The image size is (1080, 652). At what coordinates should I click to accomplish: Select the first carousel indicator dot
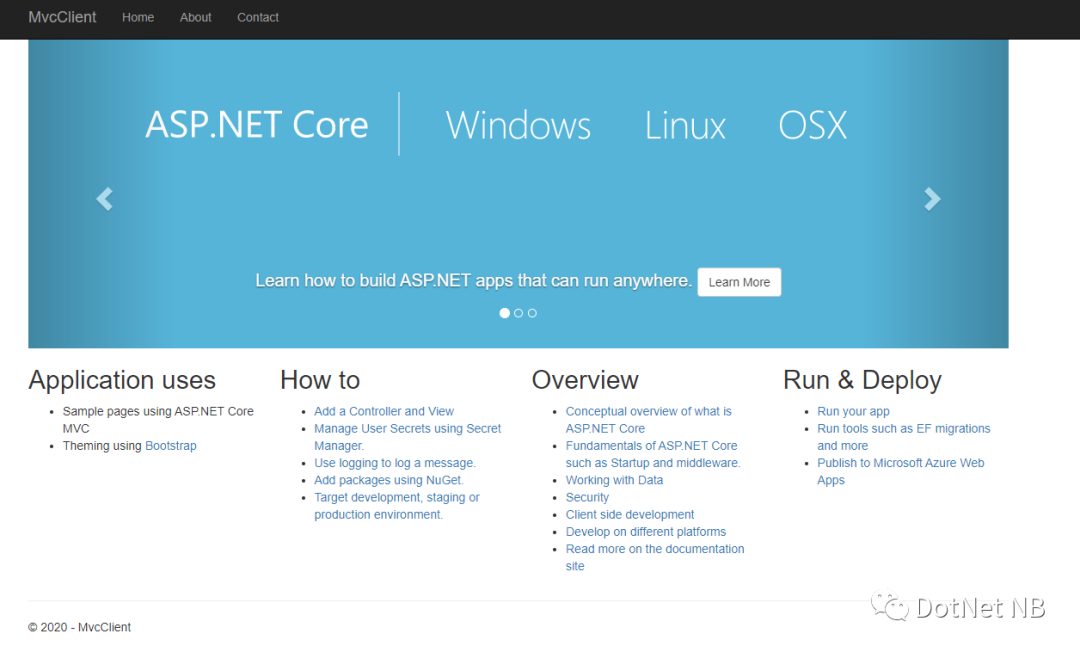coord(504,313)
